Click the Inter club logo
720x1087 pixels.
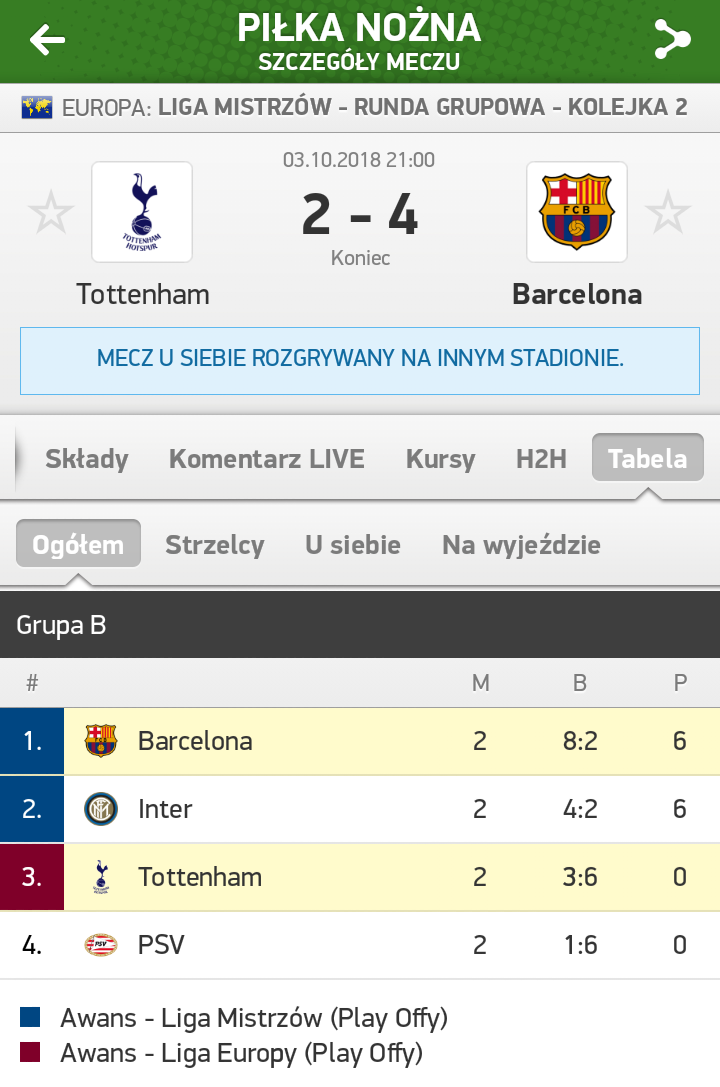click(101, 809)
